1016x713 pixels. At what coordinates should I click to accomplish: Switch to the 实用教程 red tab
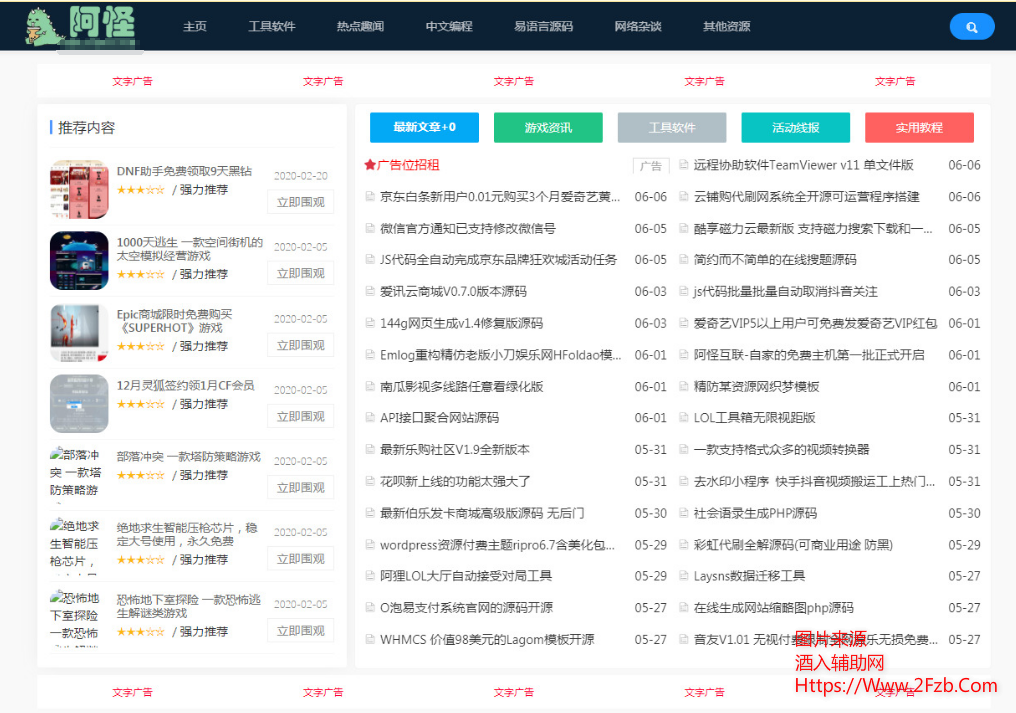tap(919, 127)
